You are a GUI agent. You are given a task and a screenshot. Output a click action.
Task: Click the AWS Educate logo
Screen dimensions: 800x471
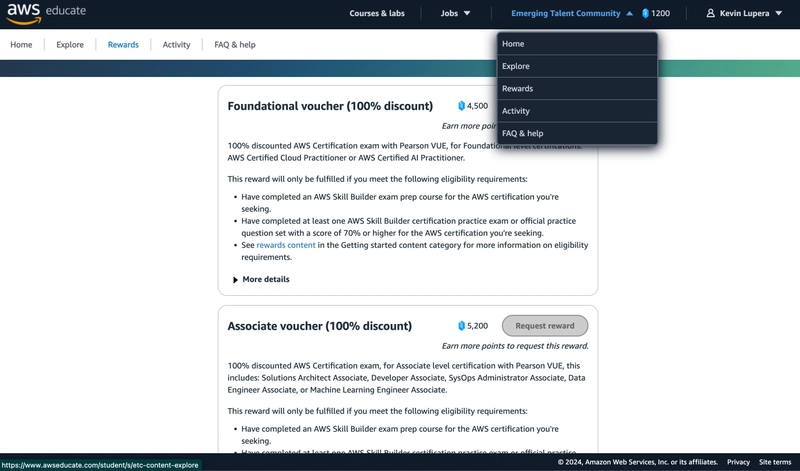coord(46,13)
